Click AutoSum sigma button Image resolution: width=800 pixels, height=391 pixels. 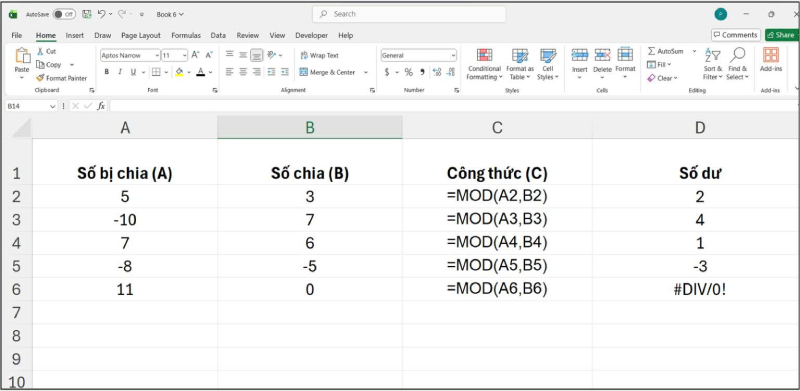[665, 52]
